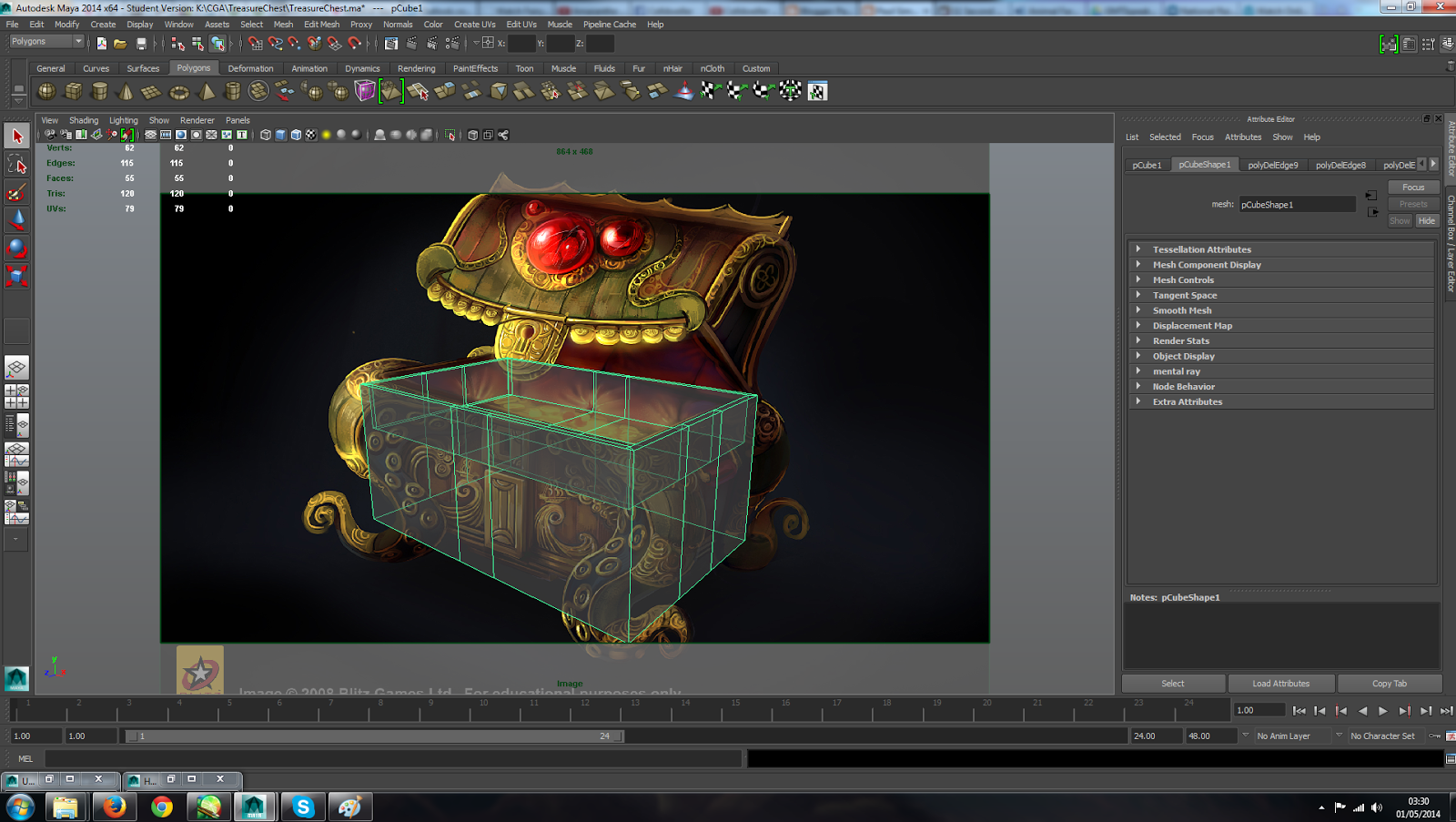1456x822 pixels.
Task: Toggle the Isolate Select viewport icon
Action: [450, 135]
